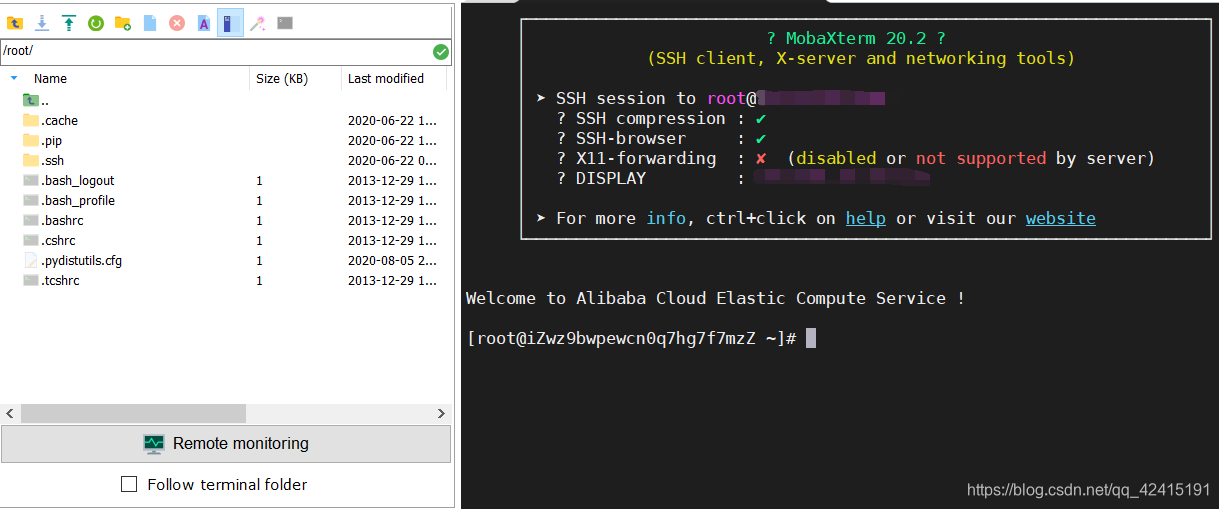Viewport: 1219px width, 509px height.
Task: Open the website link in terminal
Action: pos(1061,218)
